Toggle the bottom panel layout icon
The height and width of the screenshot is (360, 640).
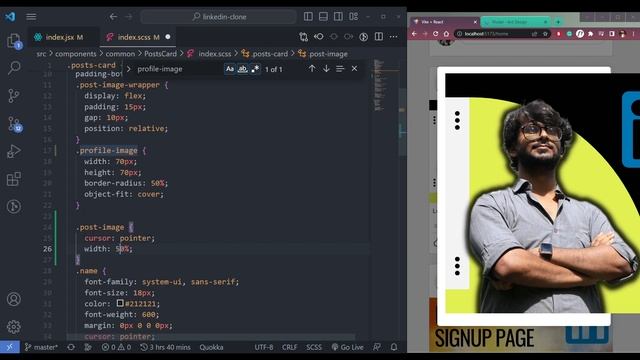323,16
